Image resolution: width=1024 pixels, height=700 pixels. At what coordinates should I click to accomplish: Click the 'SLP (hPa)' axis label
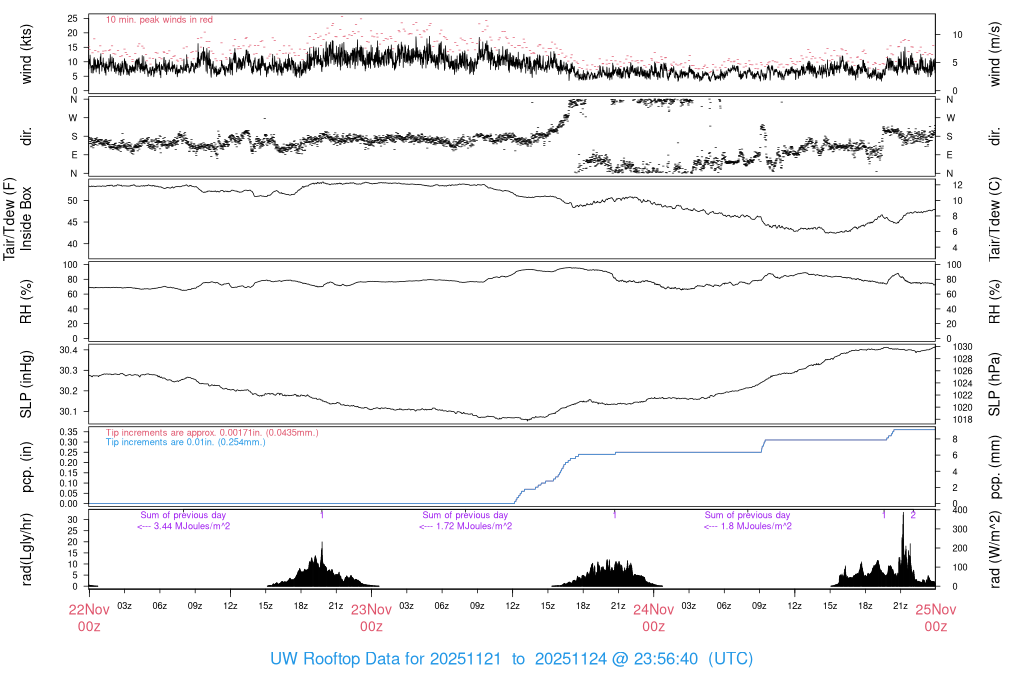[x=994, y=384]
